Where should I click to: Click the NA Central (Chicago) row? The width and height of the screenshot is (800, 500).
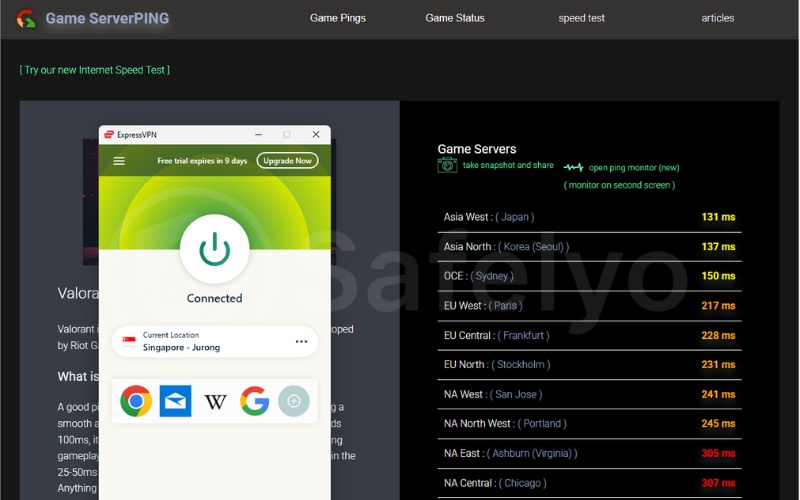tap(589, 483)
